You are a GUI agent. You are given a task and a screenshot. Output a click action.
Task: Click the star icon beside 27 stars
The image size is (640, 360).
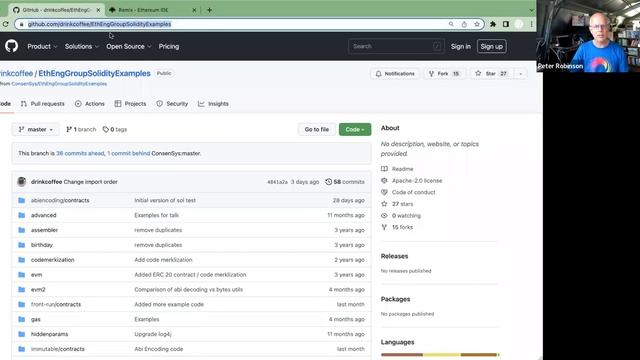pos(384,204)
